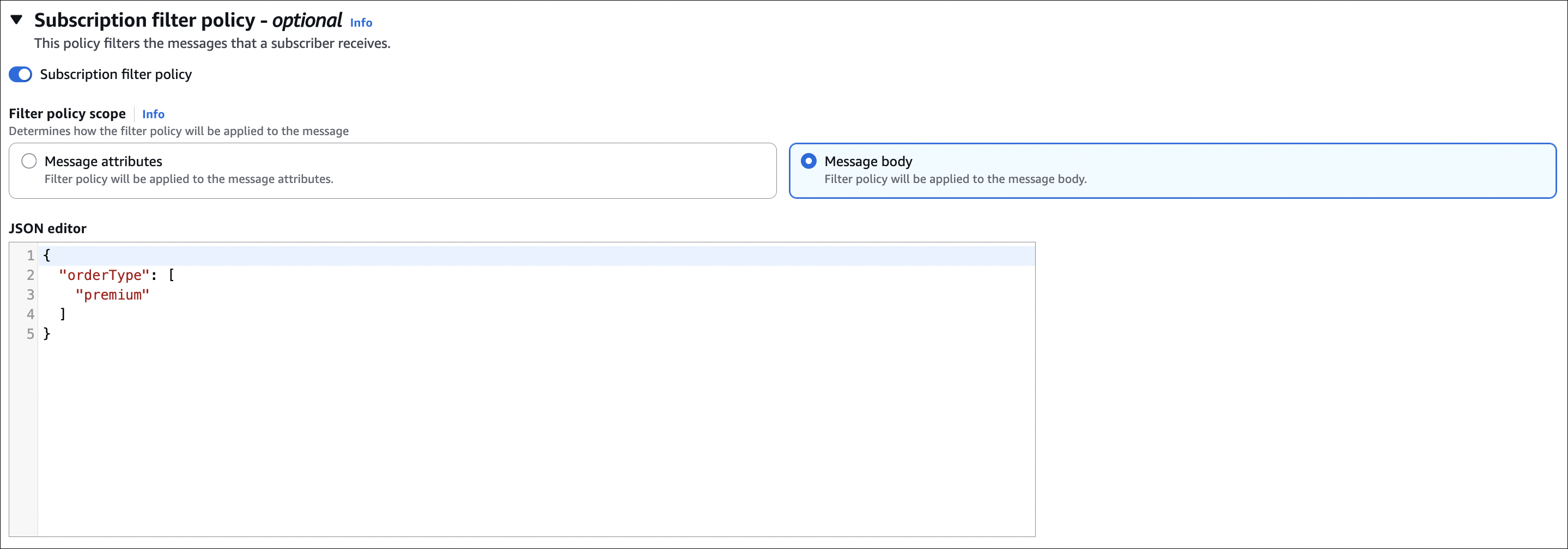Screen dimensions: 1568x549
Task: Place cursor on the "orderType" key
Action: point(104,275)
